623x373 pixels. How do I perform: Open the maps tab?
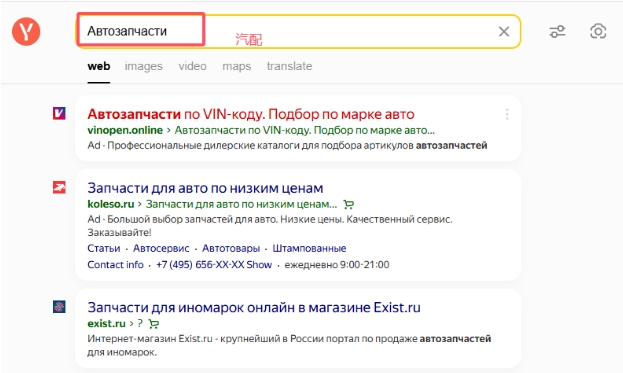[236, 66]
